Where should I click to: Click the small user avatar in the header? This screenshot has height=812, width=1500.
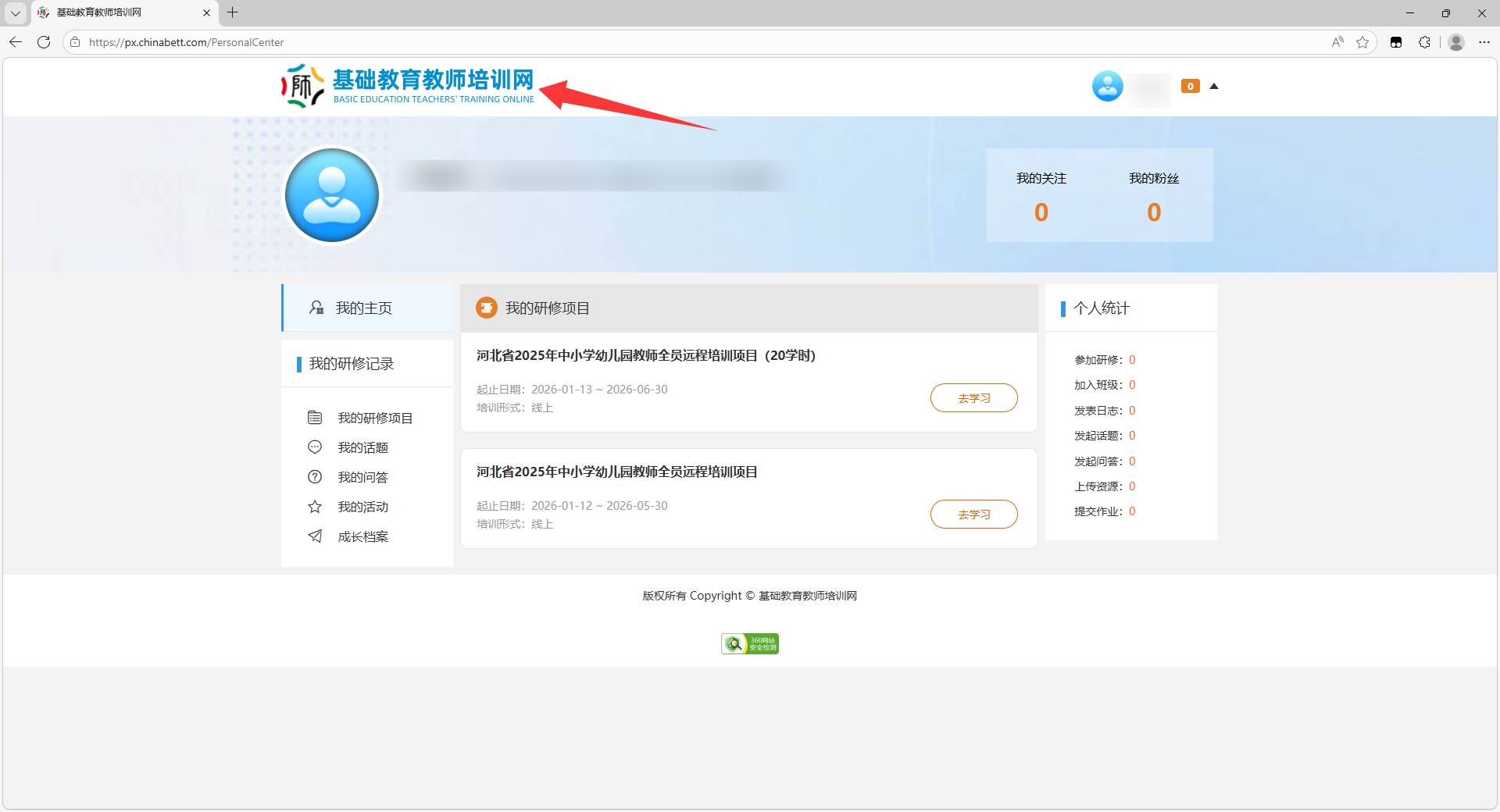point(1107,86)
